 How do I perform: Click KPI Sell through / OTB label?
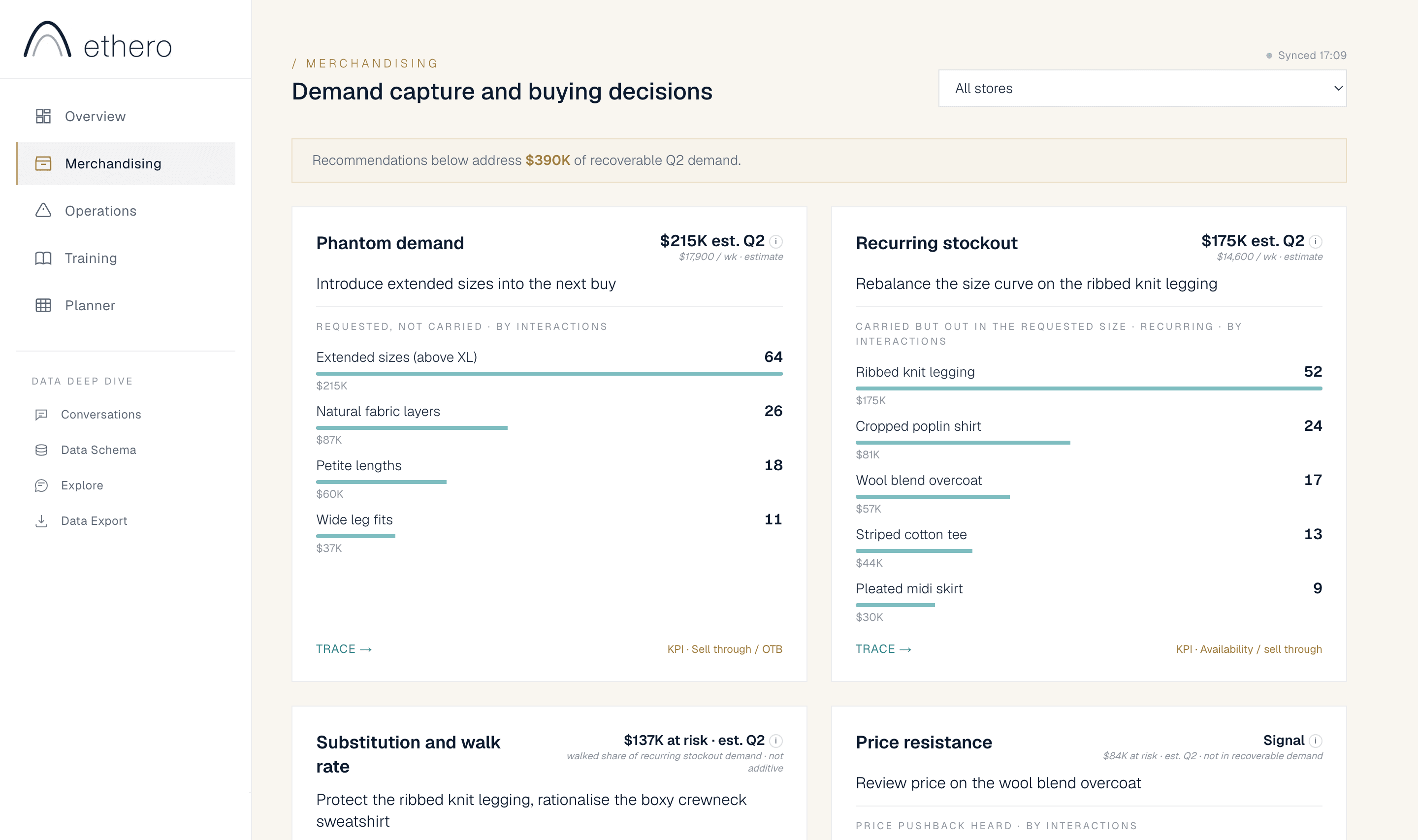(725, 649)
